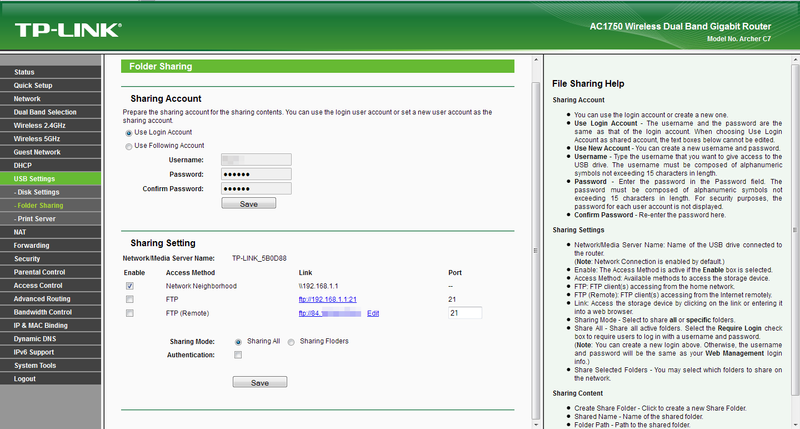
Task: Open System Tools menu
Action: [51, 365]
